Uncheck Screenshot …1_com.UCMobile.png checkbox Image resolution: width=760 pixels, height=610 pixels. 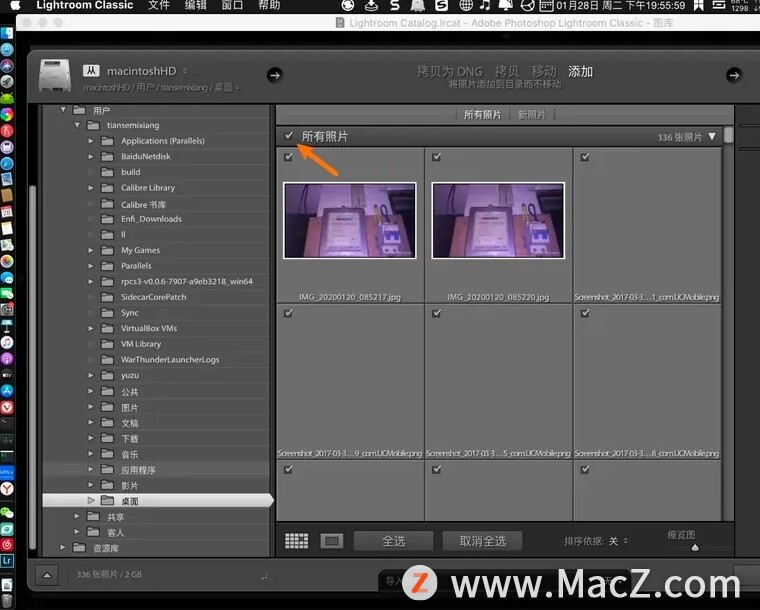[585, 156]
